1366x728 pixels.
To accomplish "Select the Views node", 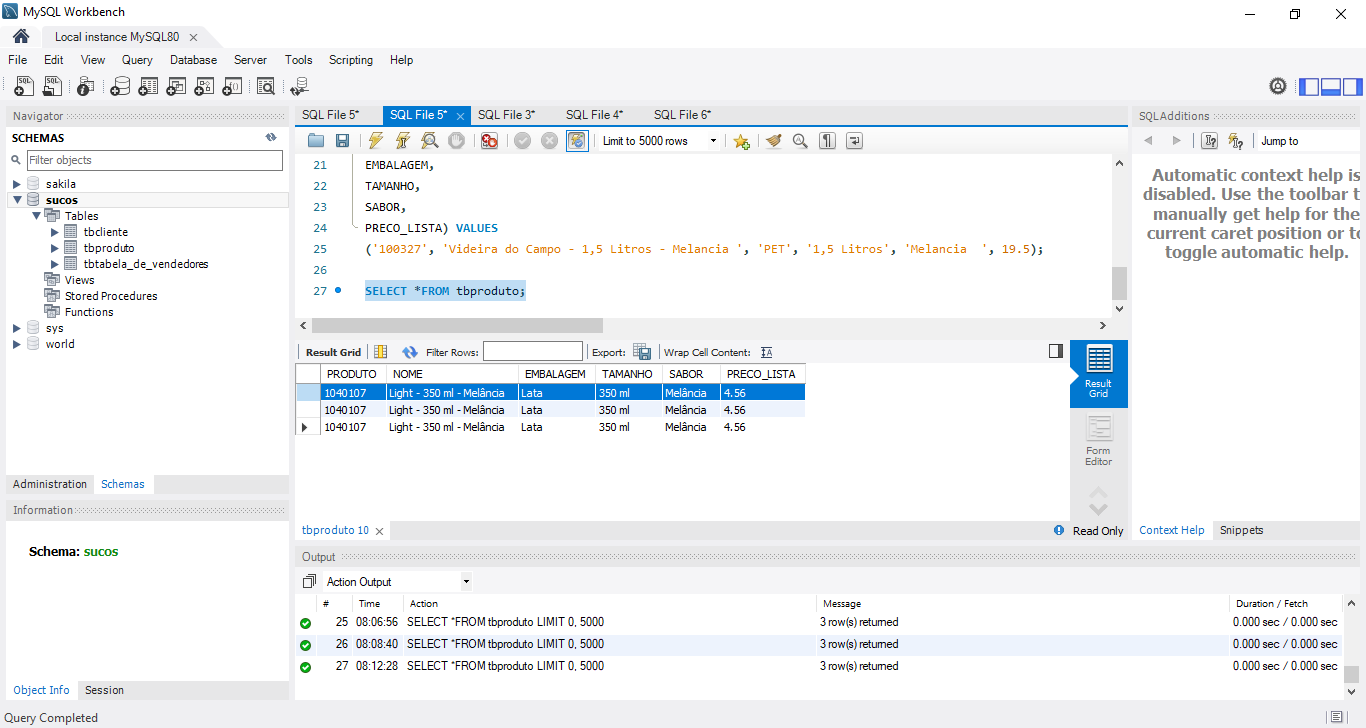I will tap(80, 280).
